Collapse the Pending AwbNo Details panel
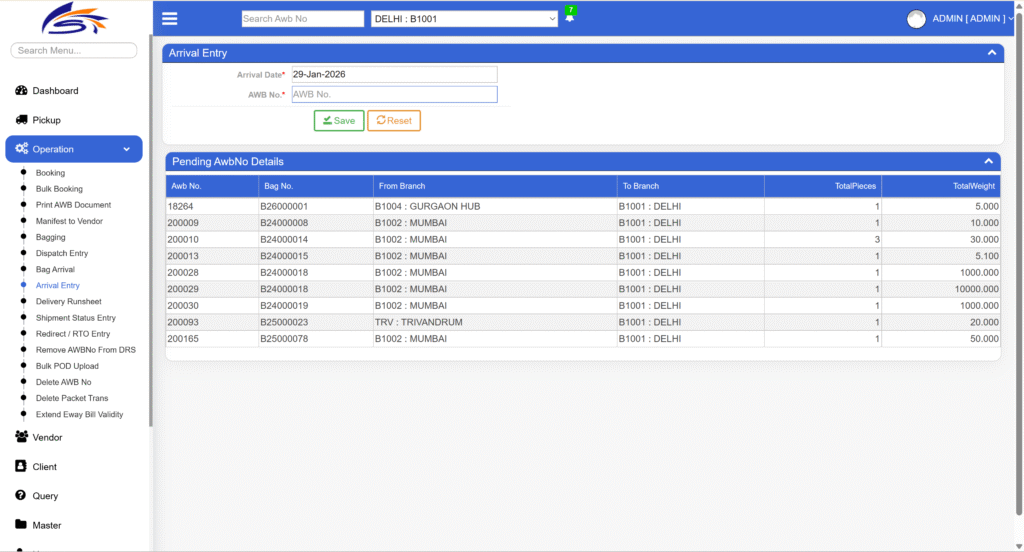Image resolution: width=1024 pixels, height=552 pixels. tap(988, 161)
